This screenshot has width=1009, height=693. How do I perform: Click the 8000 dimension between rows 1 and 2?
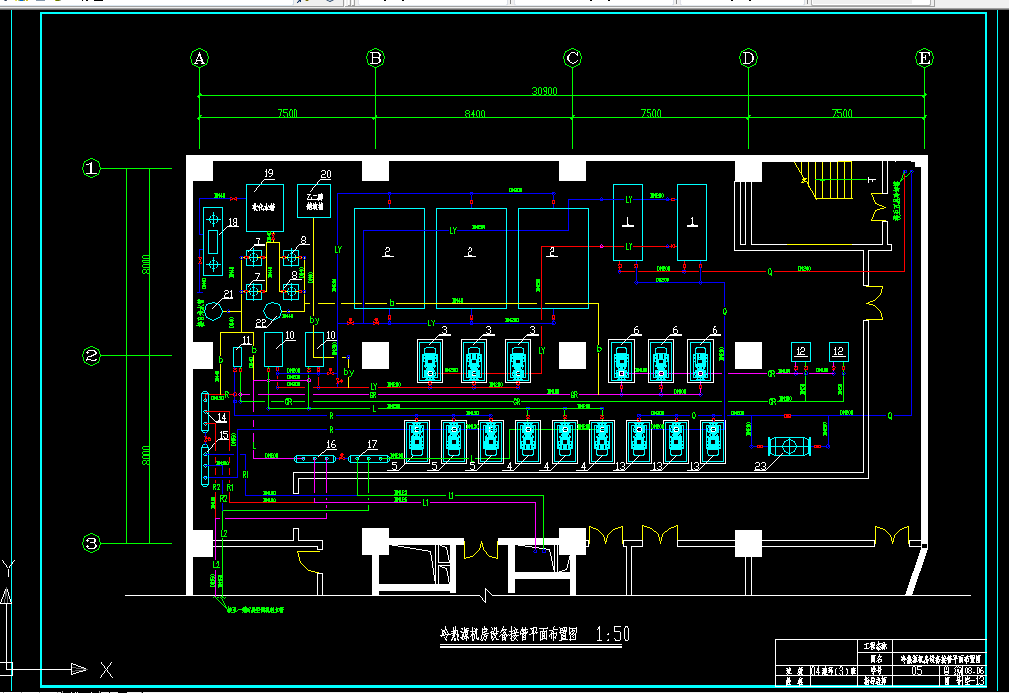pos(145,264)
